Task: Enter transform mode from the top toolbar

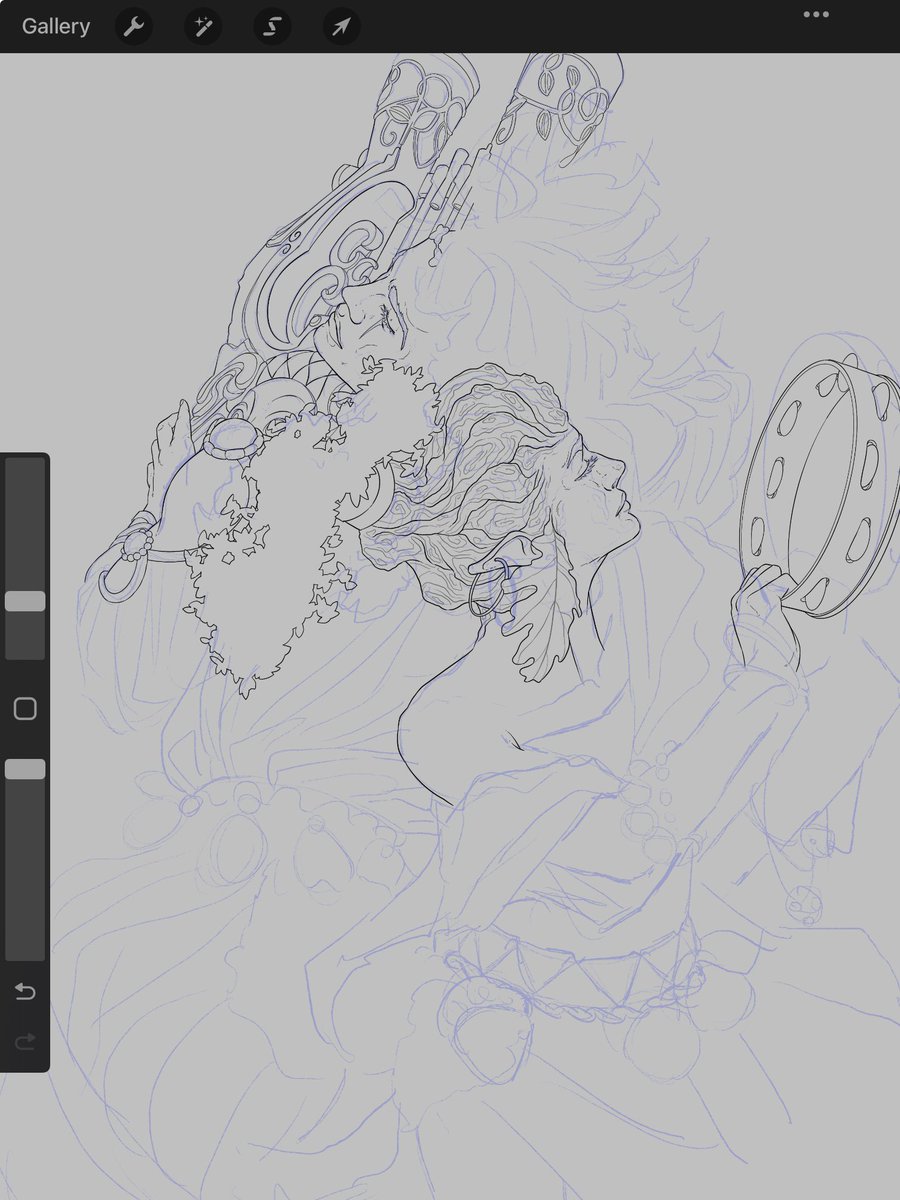Action: pyautogui.click(x=339, y=27)
